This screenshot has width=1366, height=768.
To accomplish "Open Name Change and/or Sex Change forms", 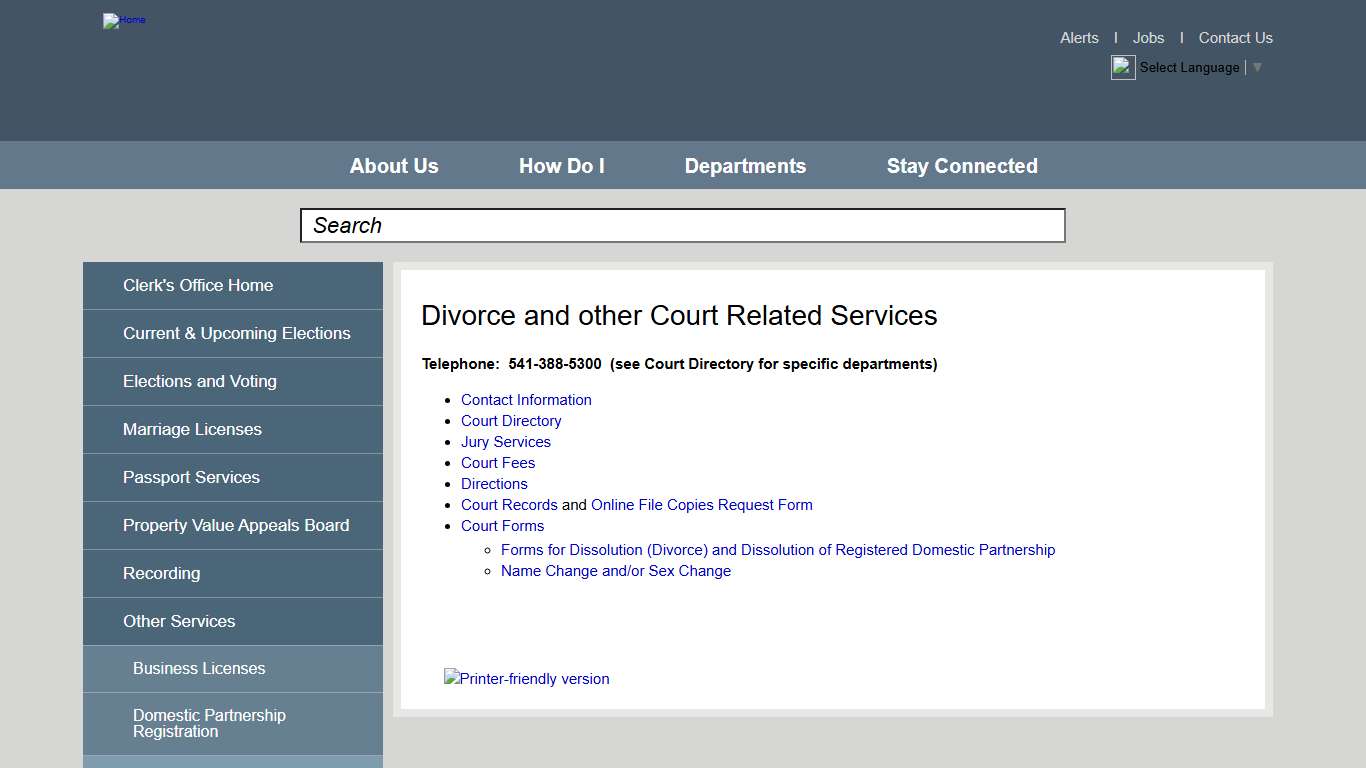I will point(616,570).
